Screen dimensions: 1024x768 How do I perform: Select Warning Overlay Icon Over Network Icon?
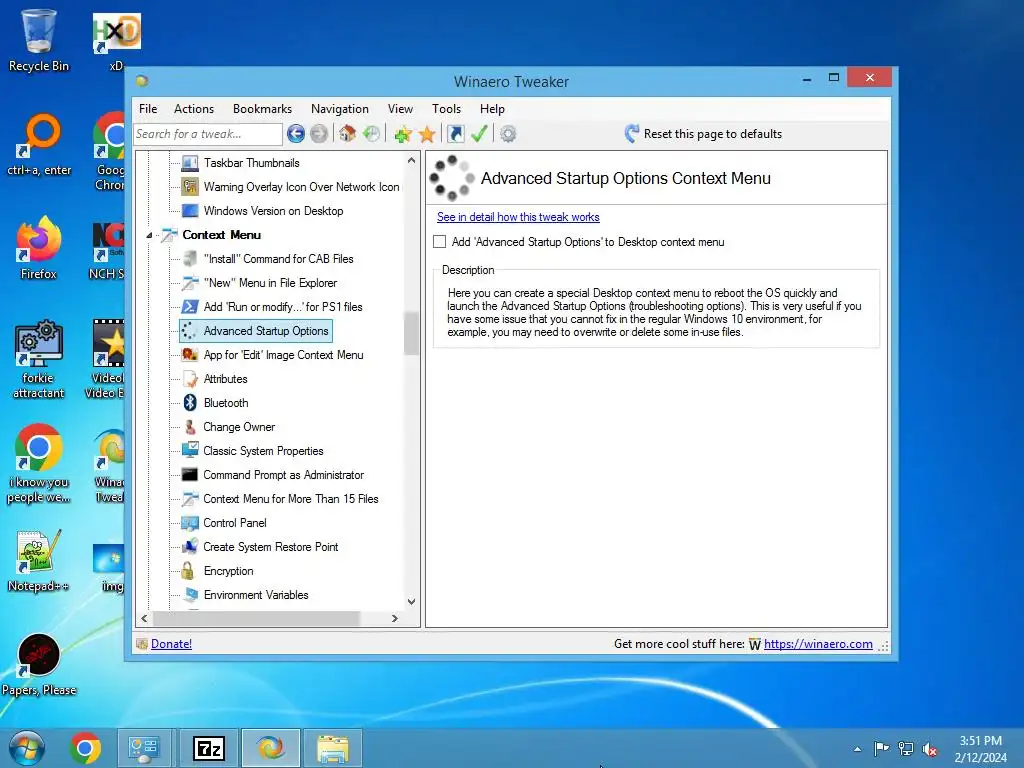pos(301,187)
